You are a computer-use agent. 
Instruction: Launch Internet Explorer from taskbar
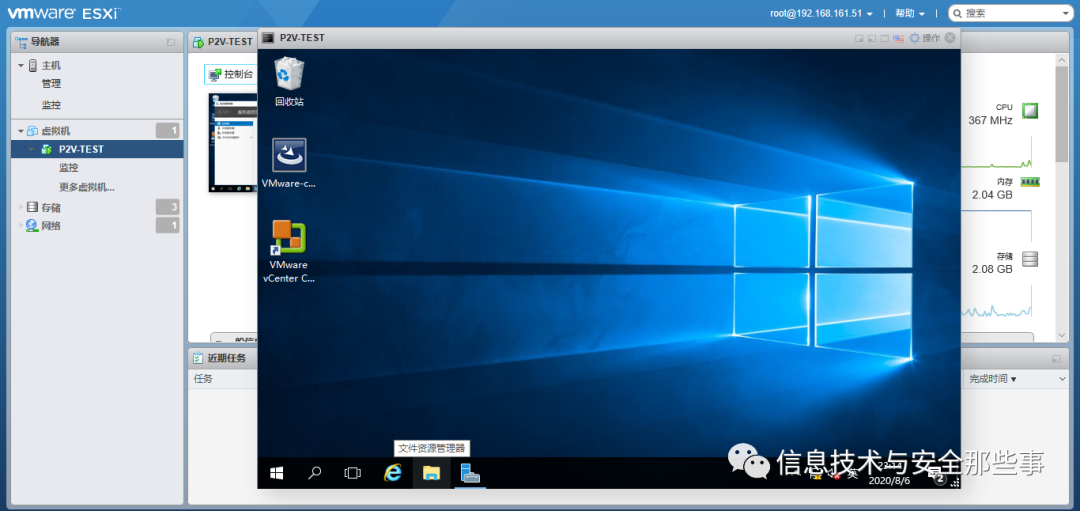click(393, 473)
